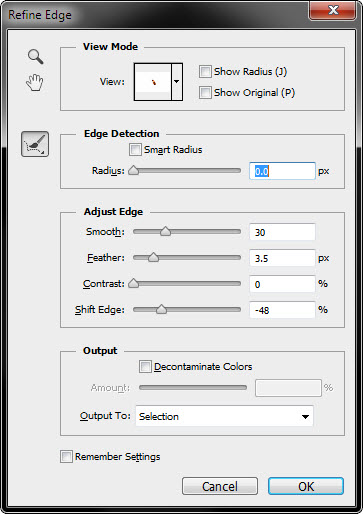
Task: Enable the Show Radius (J) checkbox
Action: click(205, 72)
